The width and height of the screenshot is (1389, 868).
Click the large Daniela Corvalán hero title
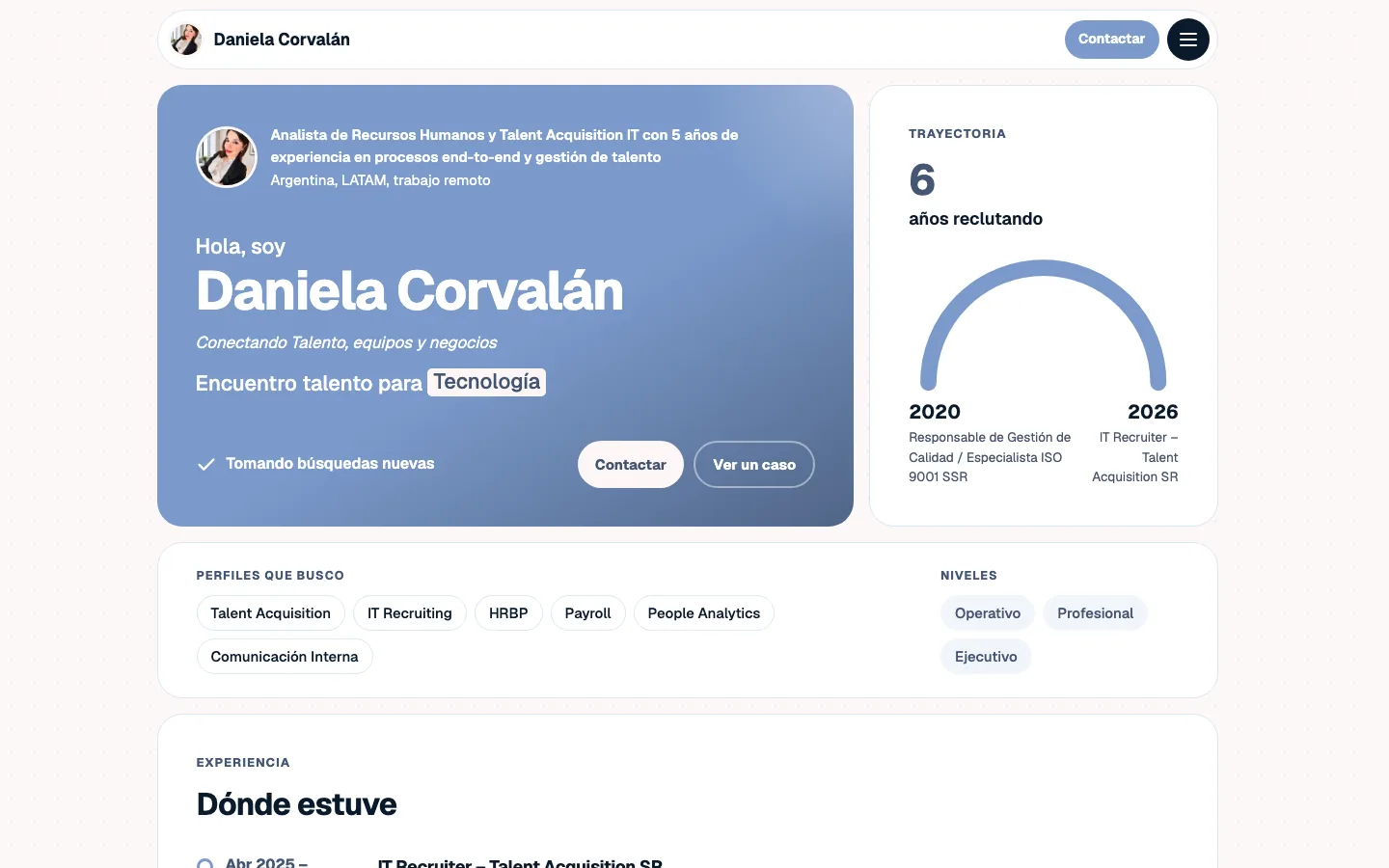pyautogui.click(x=410, y=291)
